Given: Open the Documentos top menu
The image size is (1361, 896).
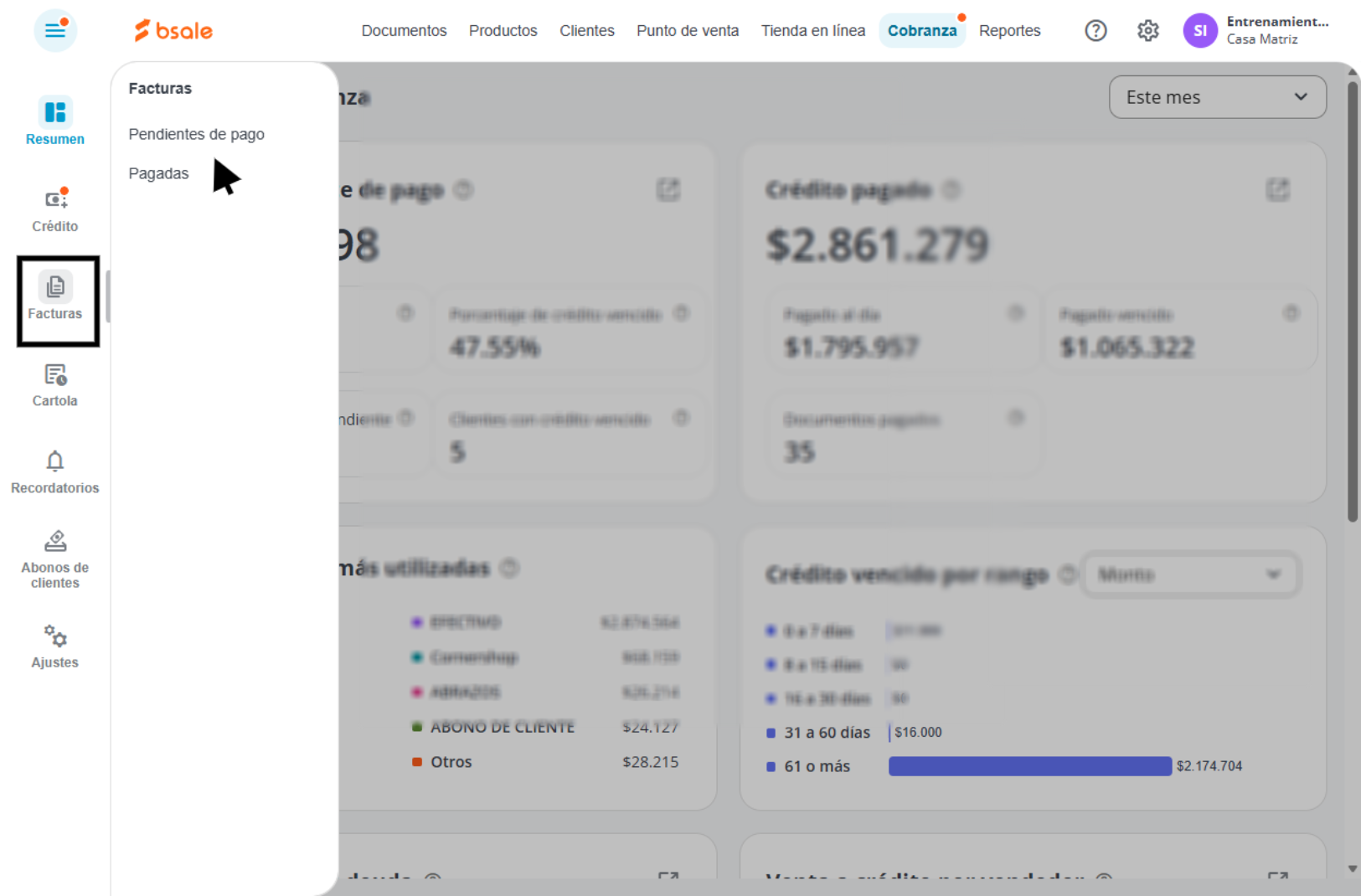Looking at the screenshot, I should point(404,31).
